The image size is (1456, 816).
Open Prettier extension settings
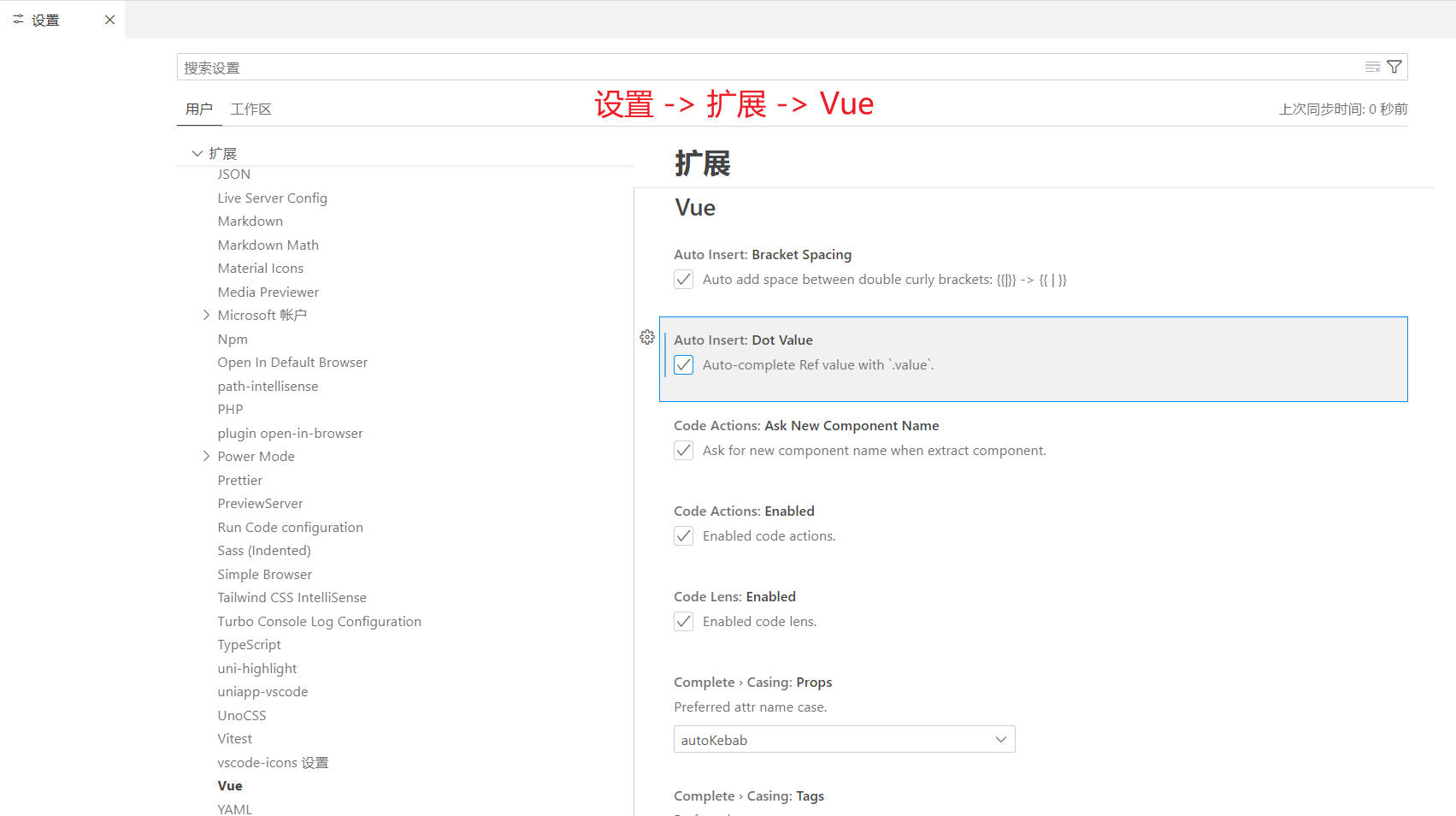[240, 481]
